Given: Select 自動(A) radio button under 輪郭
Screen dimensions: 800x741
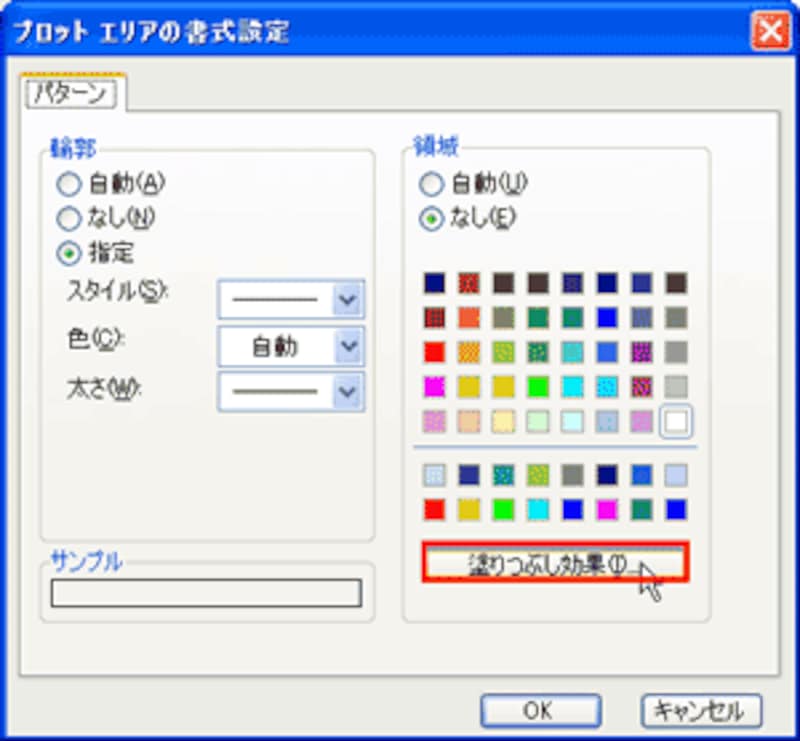Looking at the screenshot, I should tap(70, 183).
